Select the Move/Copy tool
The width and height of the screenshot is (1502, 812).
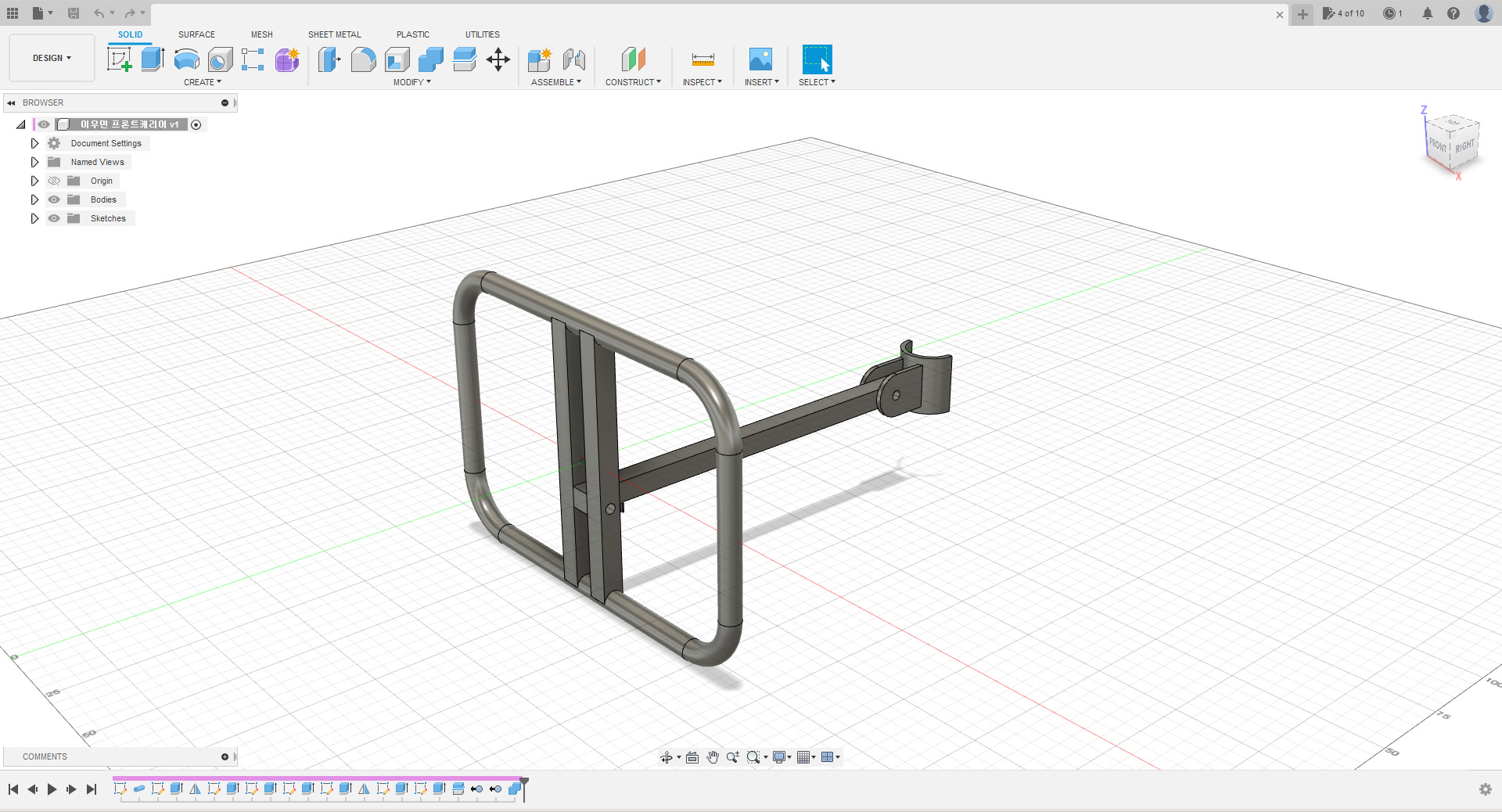click(x=498, y=59)
